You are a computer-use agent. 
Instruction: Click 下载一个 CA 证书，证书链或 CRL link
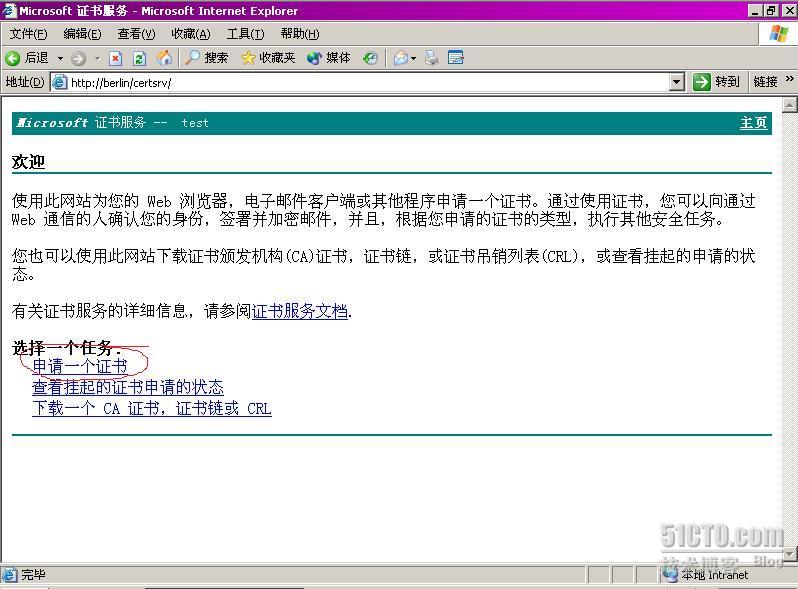[152, 408]
